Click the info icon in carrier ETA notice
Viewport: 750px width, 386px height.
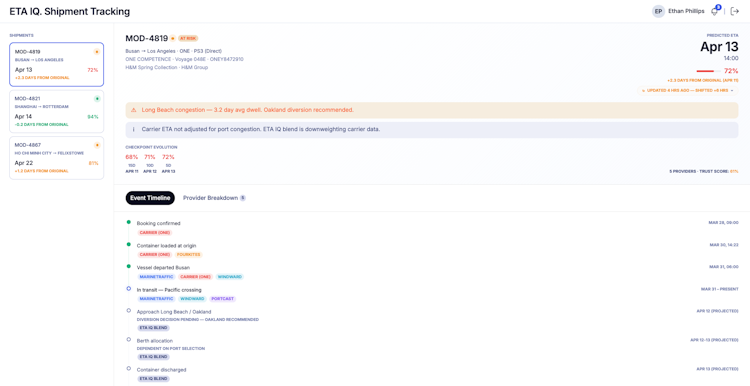coord(133,130)
